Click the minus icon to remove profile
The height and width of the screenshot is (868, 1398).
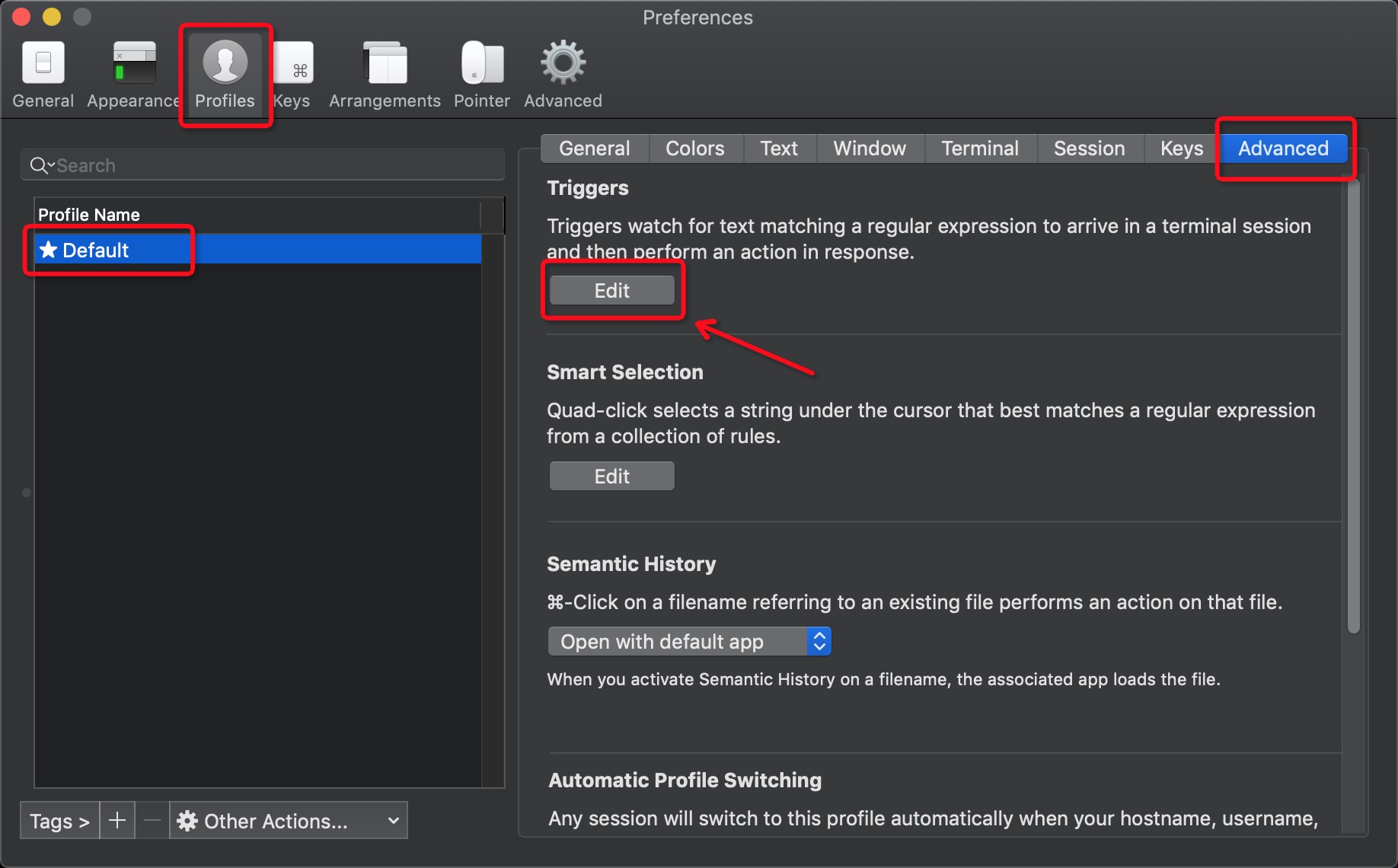pos(152,820)
